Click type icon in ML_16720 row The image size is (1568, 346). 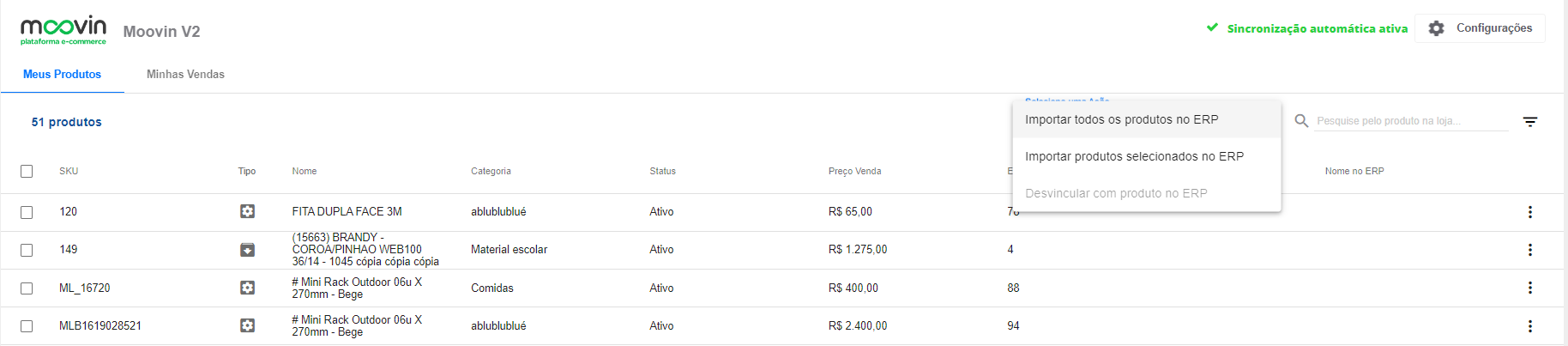click(247, 288)
